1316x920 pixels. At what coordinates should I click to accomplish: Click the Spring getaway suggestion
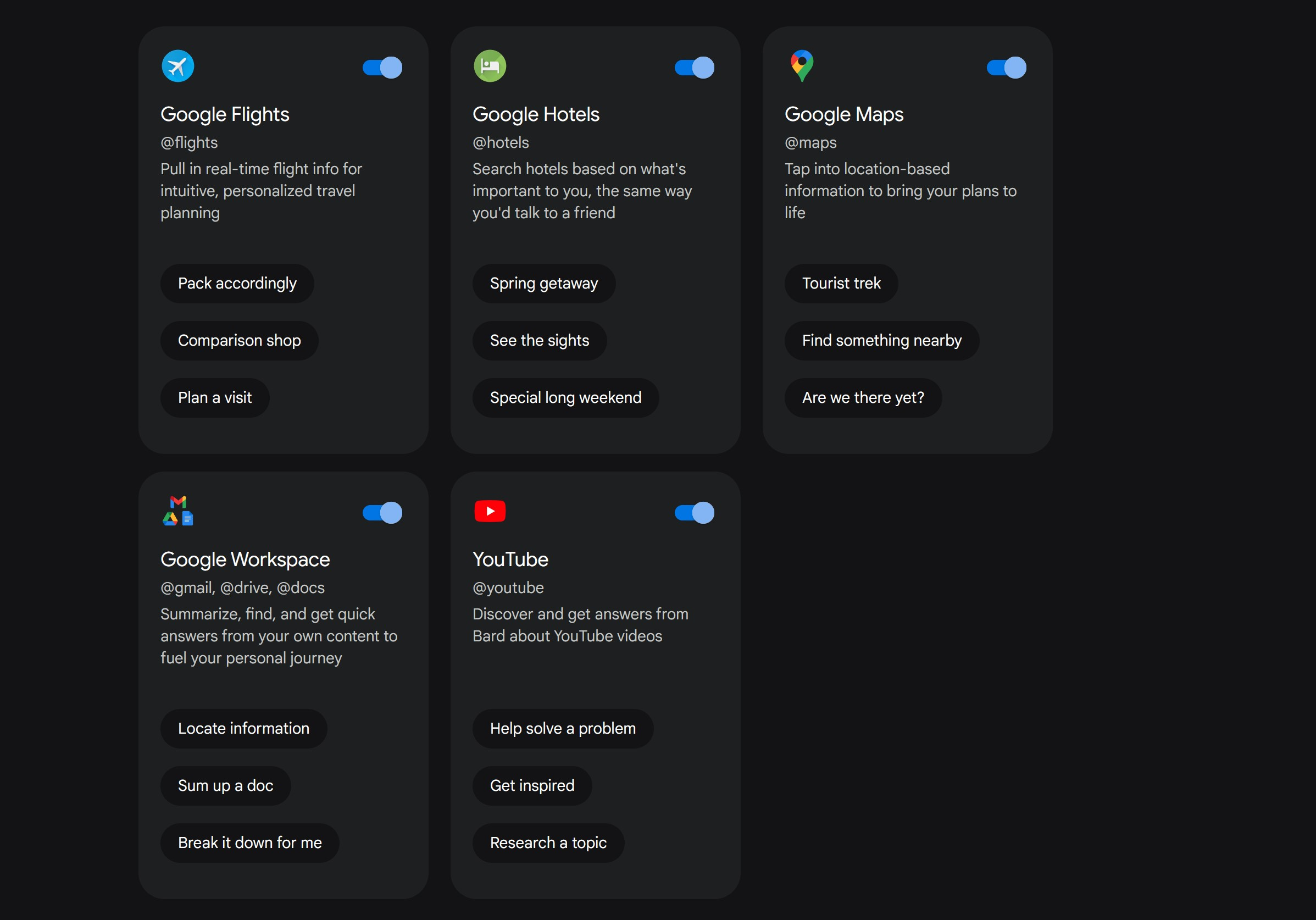[x=543, y=284]
